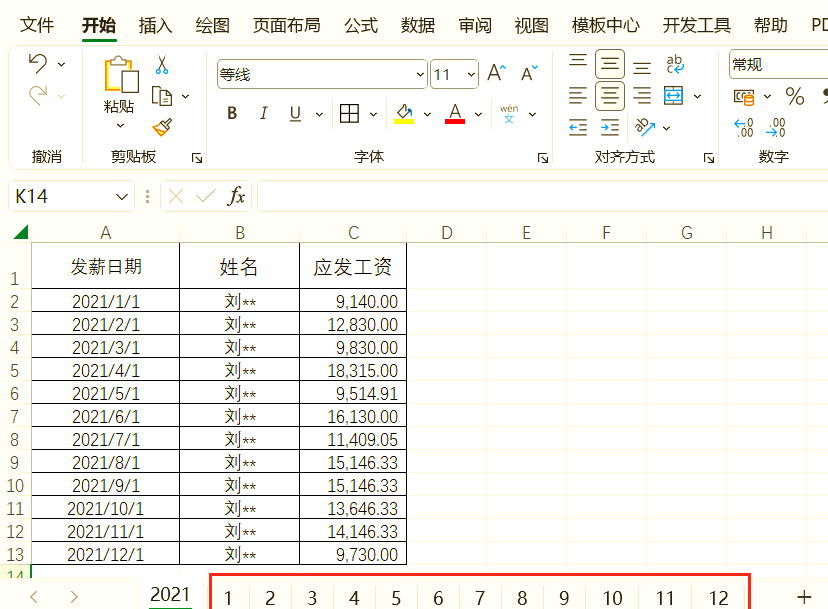Open Name Box dropdown K14
The height and width of the screenshot is (609, 828).
[x=121, y=197]
